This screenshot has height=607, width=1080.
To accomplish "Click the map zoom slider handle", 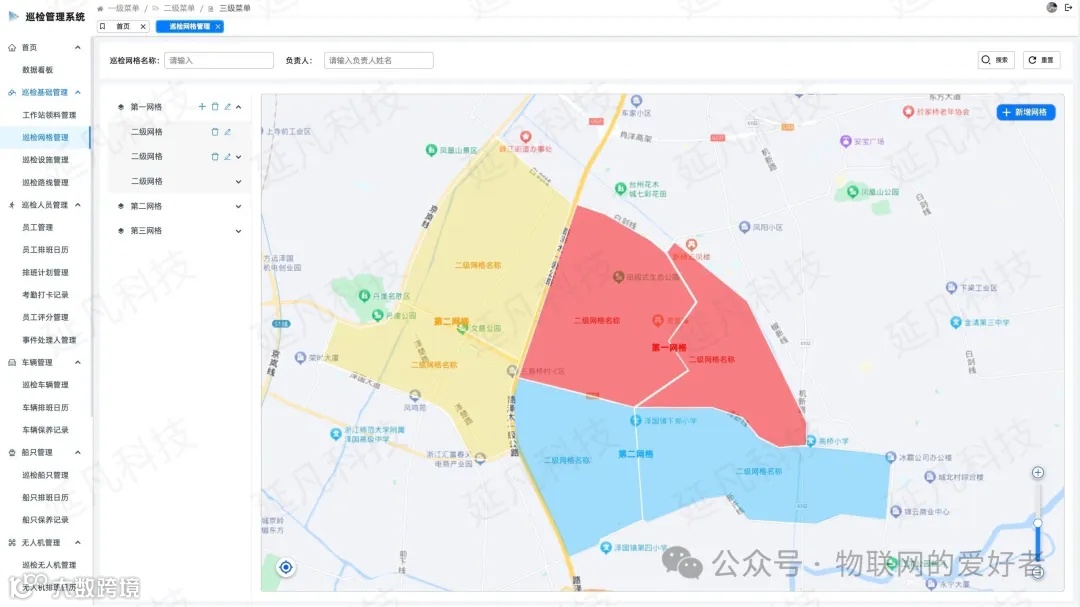I will (x=1037, y=524).
